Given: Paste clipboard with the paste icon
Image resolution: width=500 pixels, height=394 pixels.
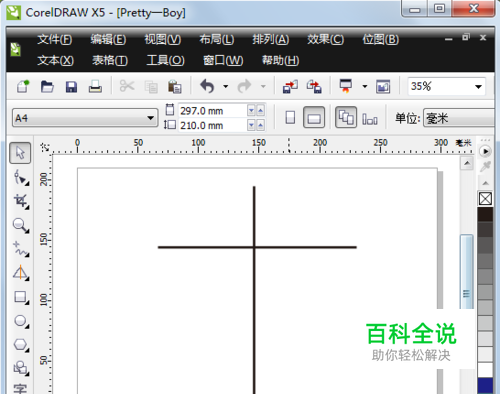Looking at the screenshot, I should (175, 87).
